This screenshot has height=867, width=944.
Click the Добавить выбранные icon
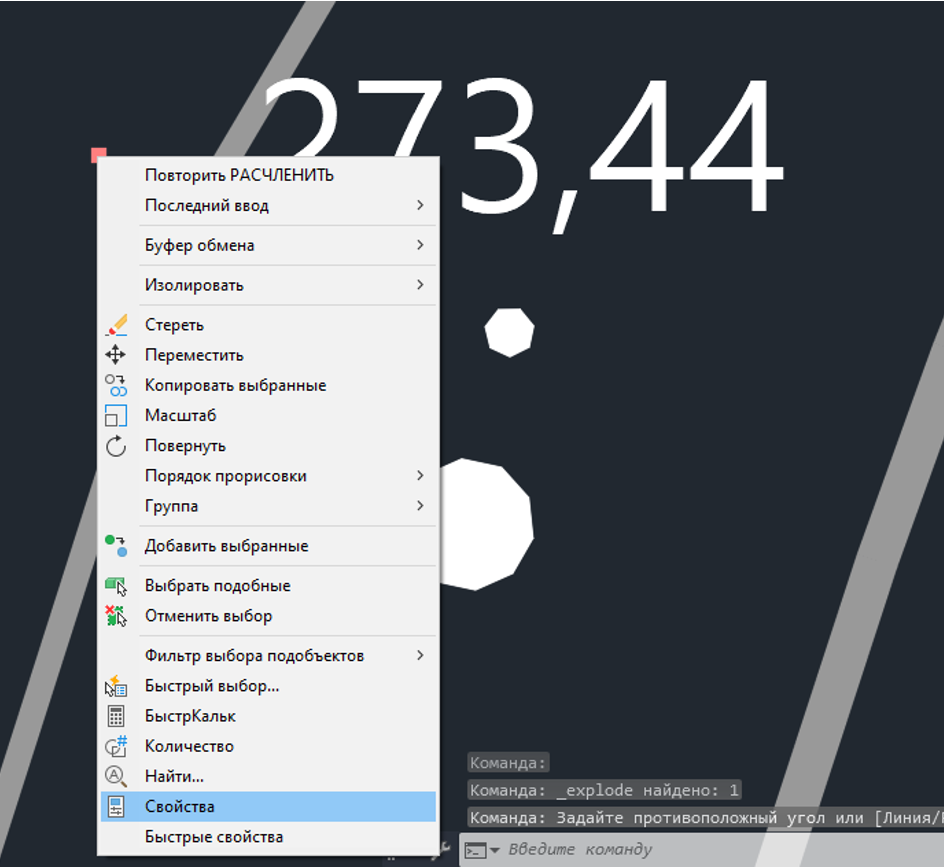click(x=116, y=546)
